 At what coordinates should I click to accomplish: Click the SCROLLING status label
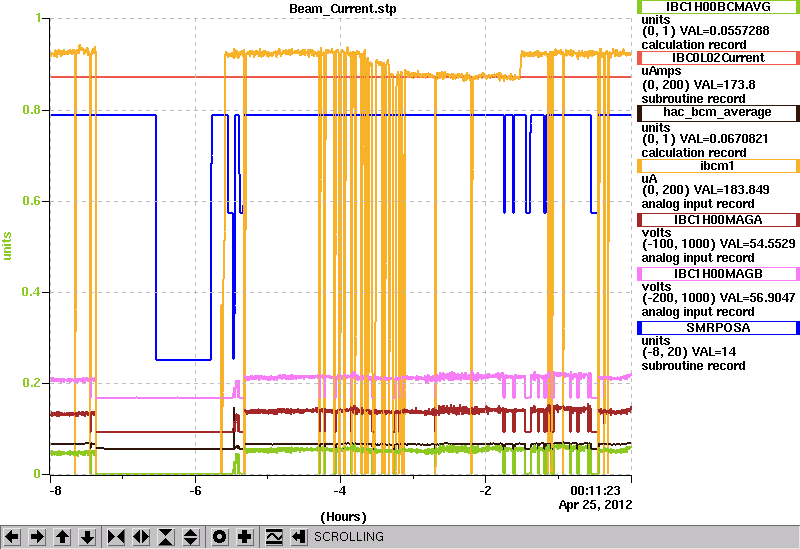click(348, 537)
